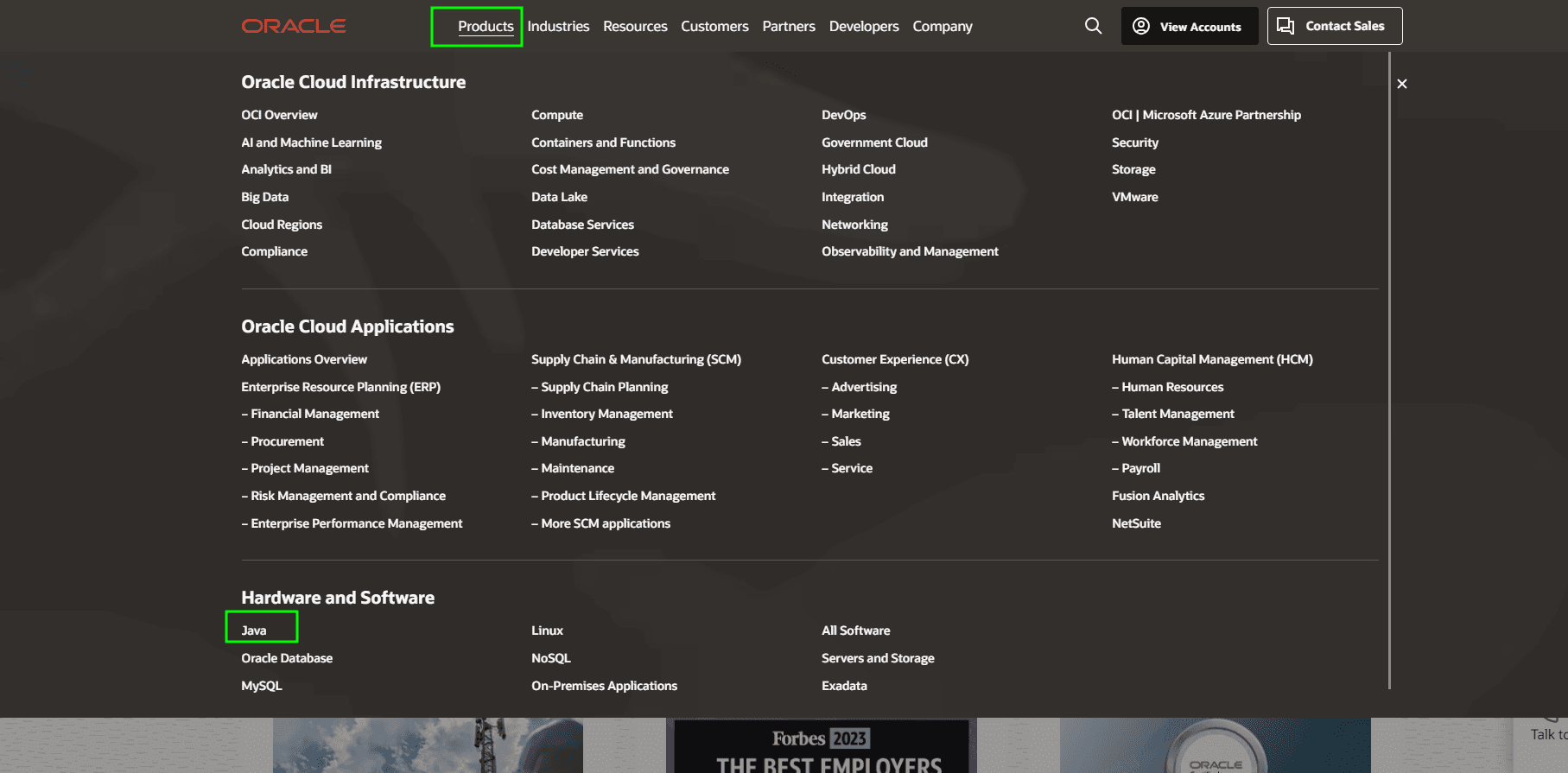Open the Java link
This screenshot has height=773, width=1568.
tap(254, 630)
